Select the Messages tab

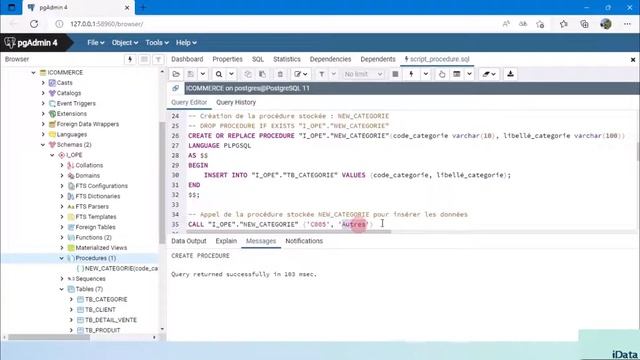click(x=261, y=241)
